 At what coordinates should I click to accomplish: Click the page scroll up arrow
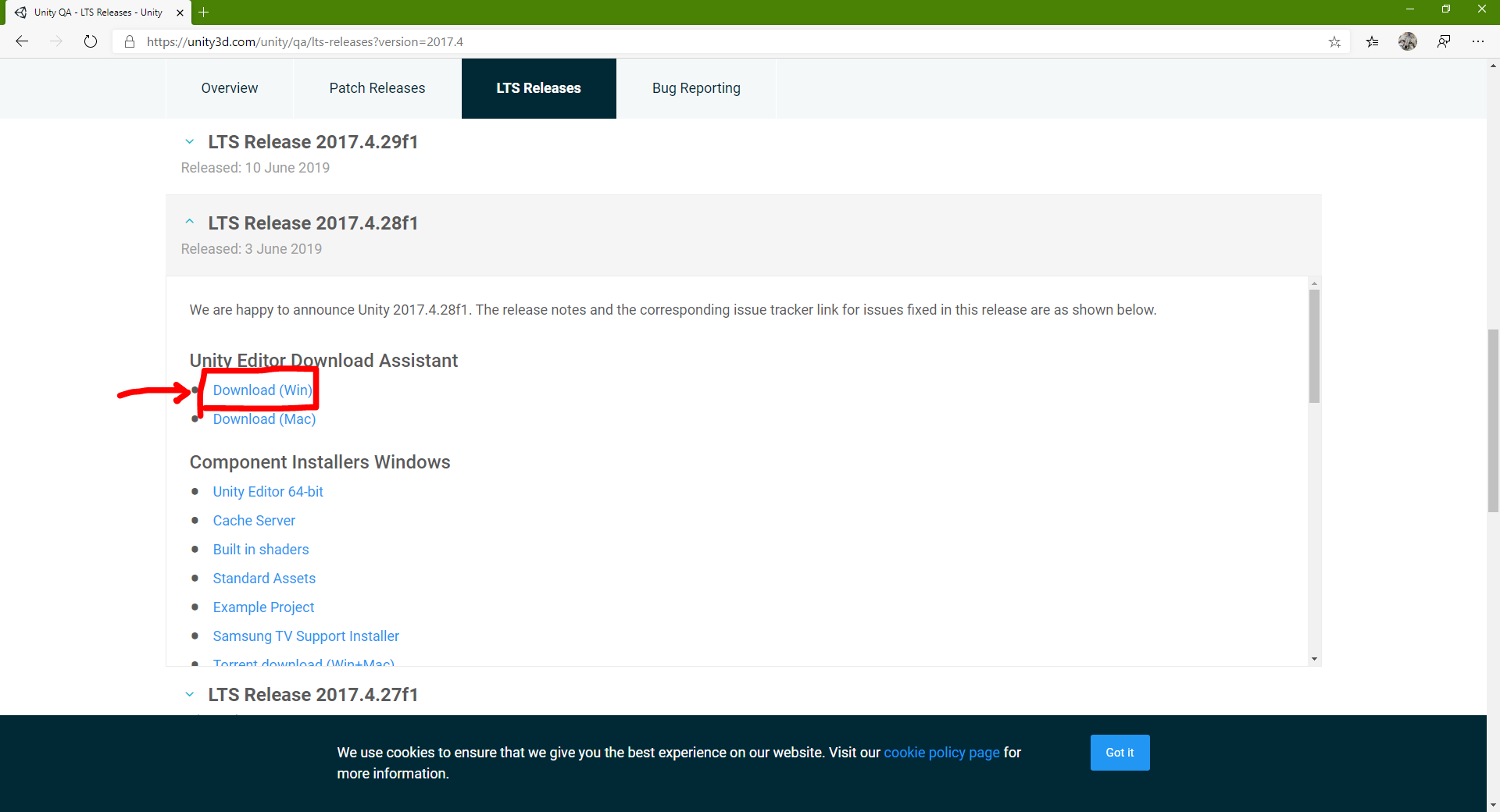point(1493,66)
